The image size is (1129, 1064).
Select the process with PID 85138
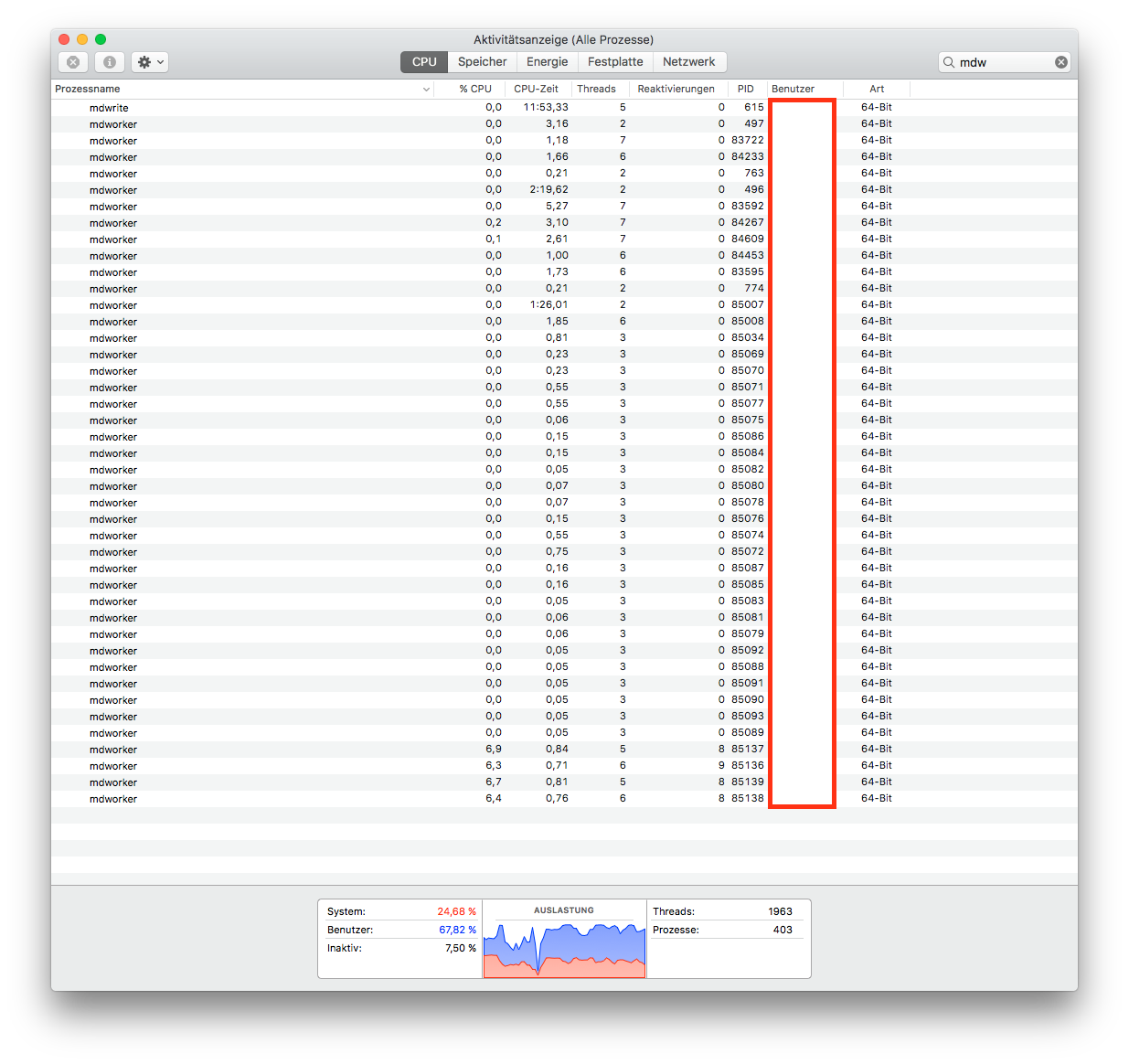(x=564, y=798)
